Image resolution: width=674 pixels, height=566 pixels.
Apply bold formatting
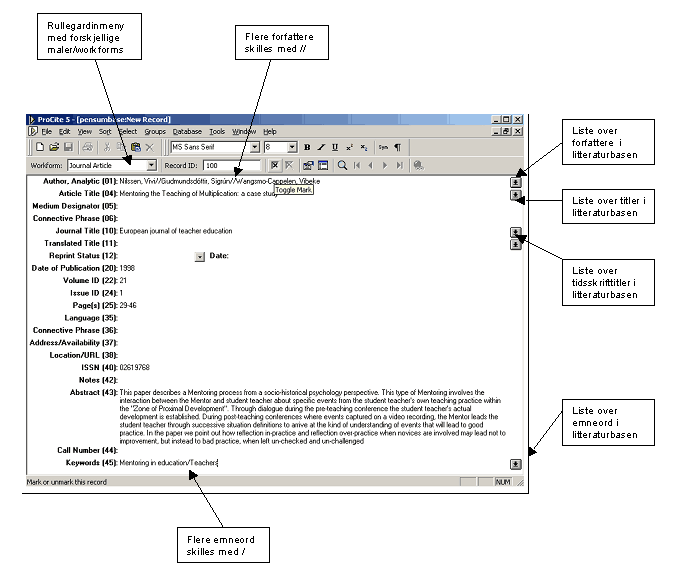[307, 147]
